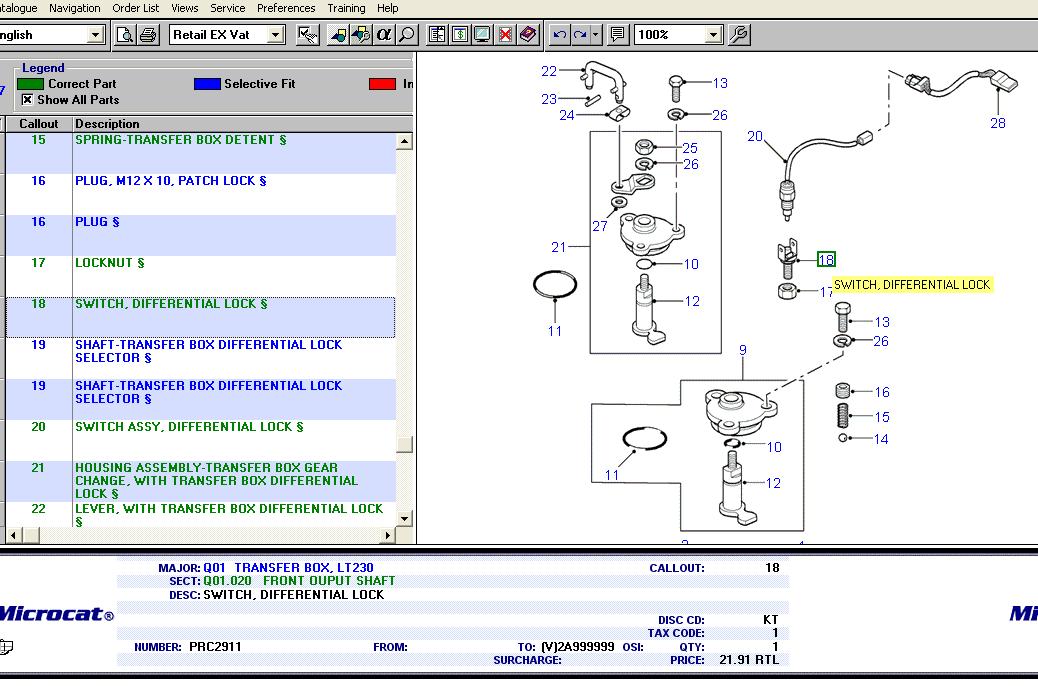This screenshot has width=1038, height=688.
Task: Open the 100% zoom level dropdown
Action: 713,35
